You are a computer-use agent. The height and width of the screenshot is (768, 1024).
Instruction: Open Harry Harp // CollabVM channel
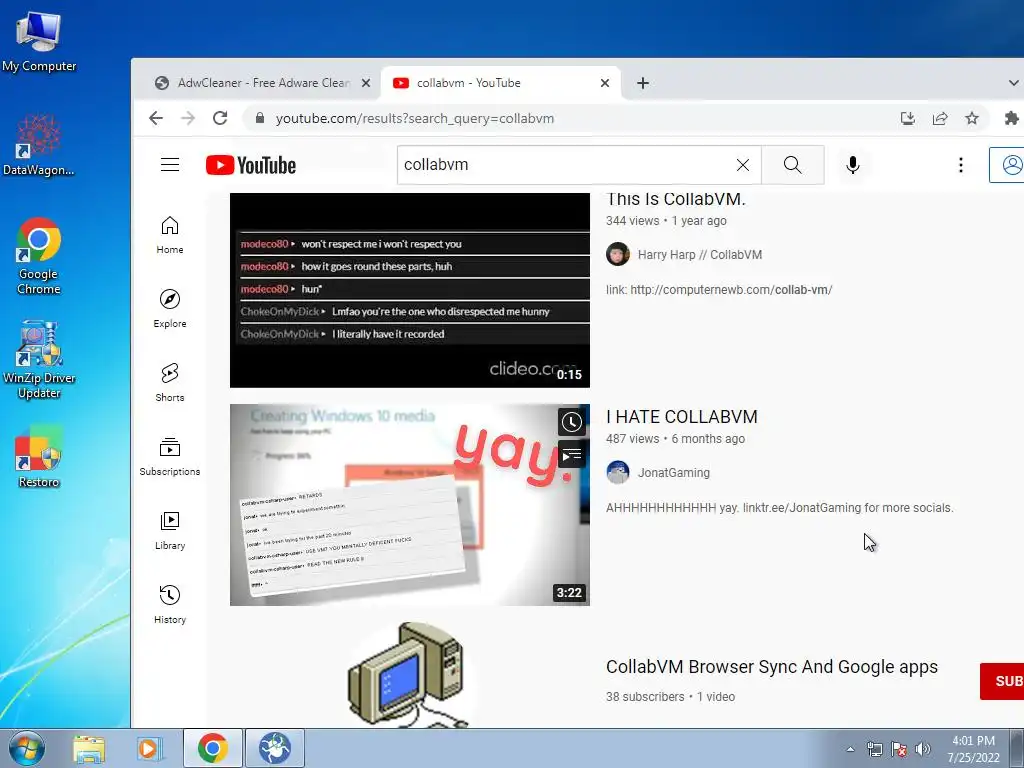click(x=700, y=255)
